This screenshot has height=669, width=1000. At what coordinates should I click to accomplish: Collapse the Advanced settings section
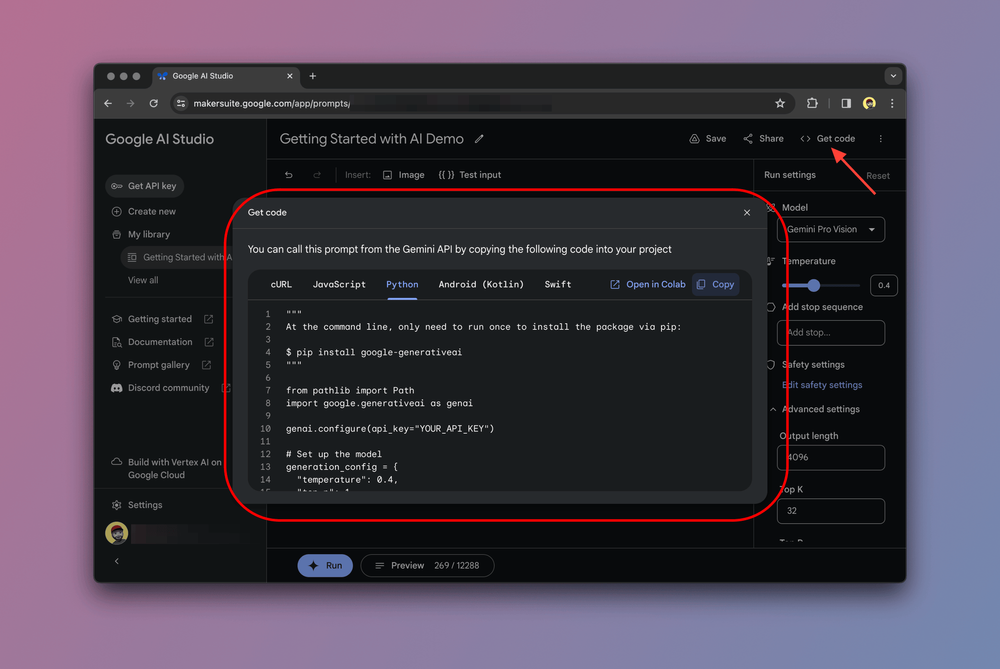pos(773,409)
